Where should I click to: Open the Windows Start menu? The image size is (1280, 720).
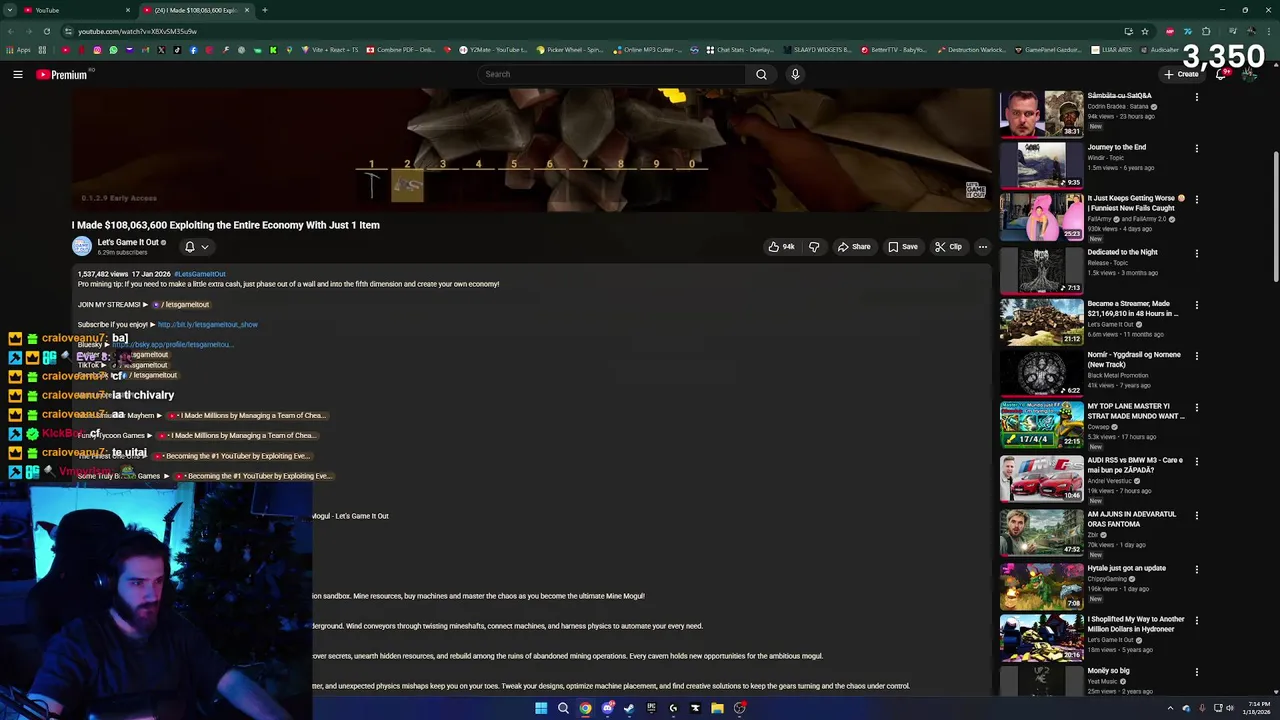pyautogui.click(x=541, y=708)
